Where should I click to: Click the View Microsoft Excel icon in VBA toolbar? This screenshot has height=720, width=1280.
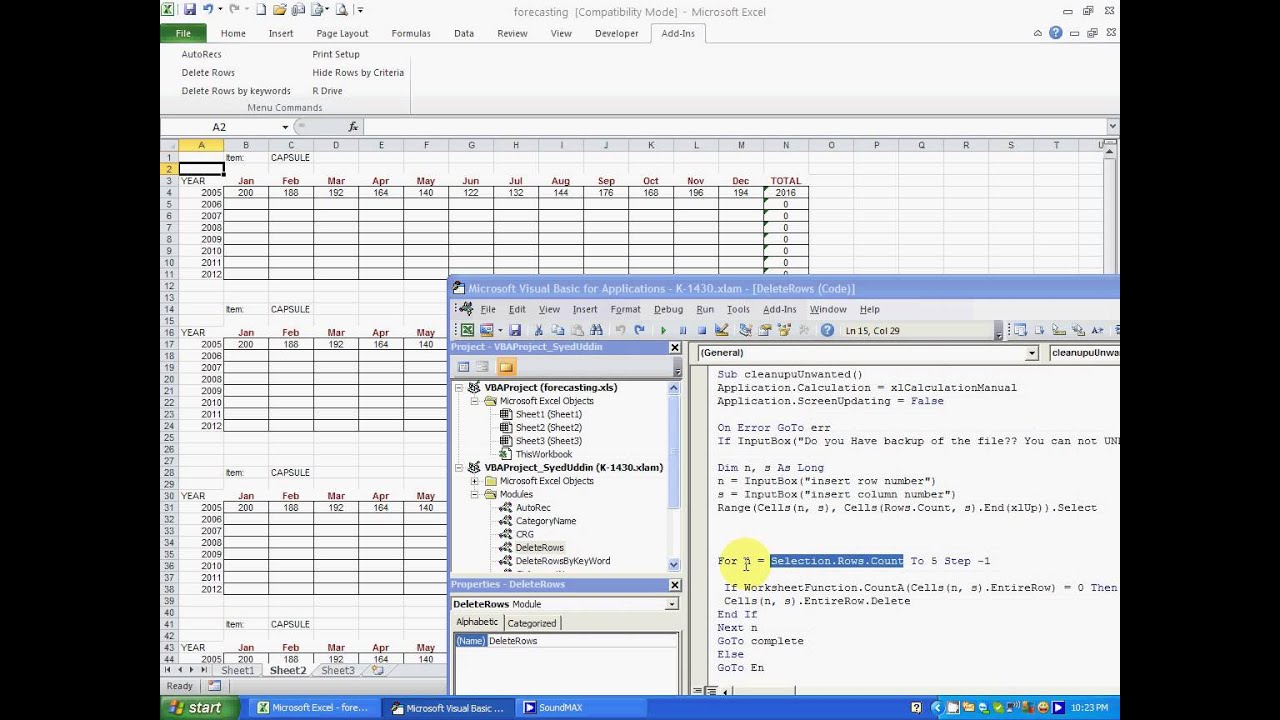tap(467, 330)
